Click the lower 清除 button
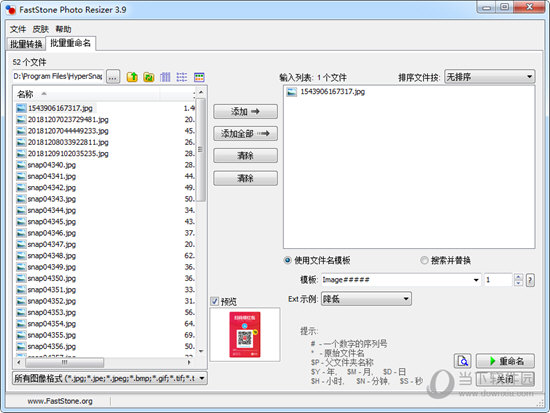This screenshot has width=550, height=413. coord(245,178)
